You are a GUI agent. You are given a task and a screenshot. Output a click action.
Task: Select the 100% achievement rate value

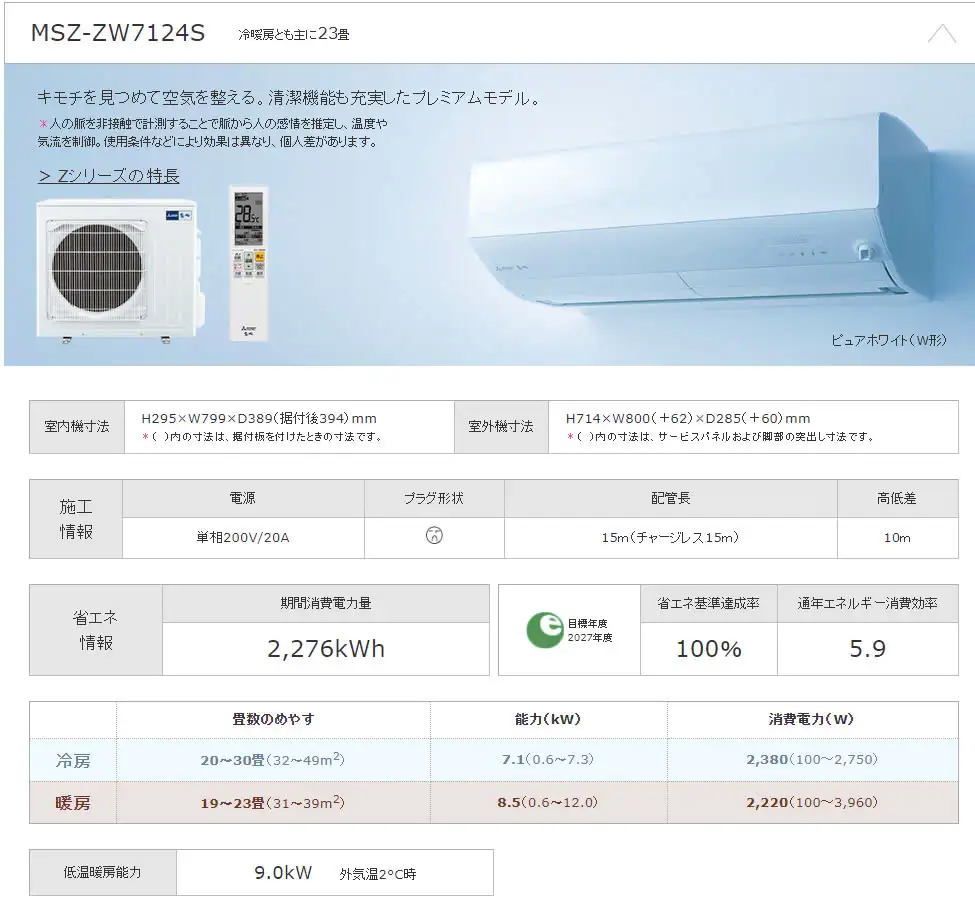(x=709, y=649)
